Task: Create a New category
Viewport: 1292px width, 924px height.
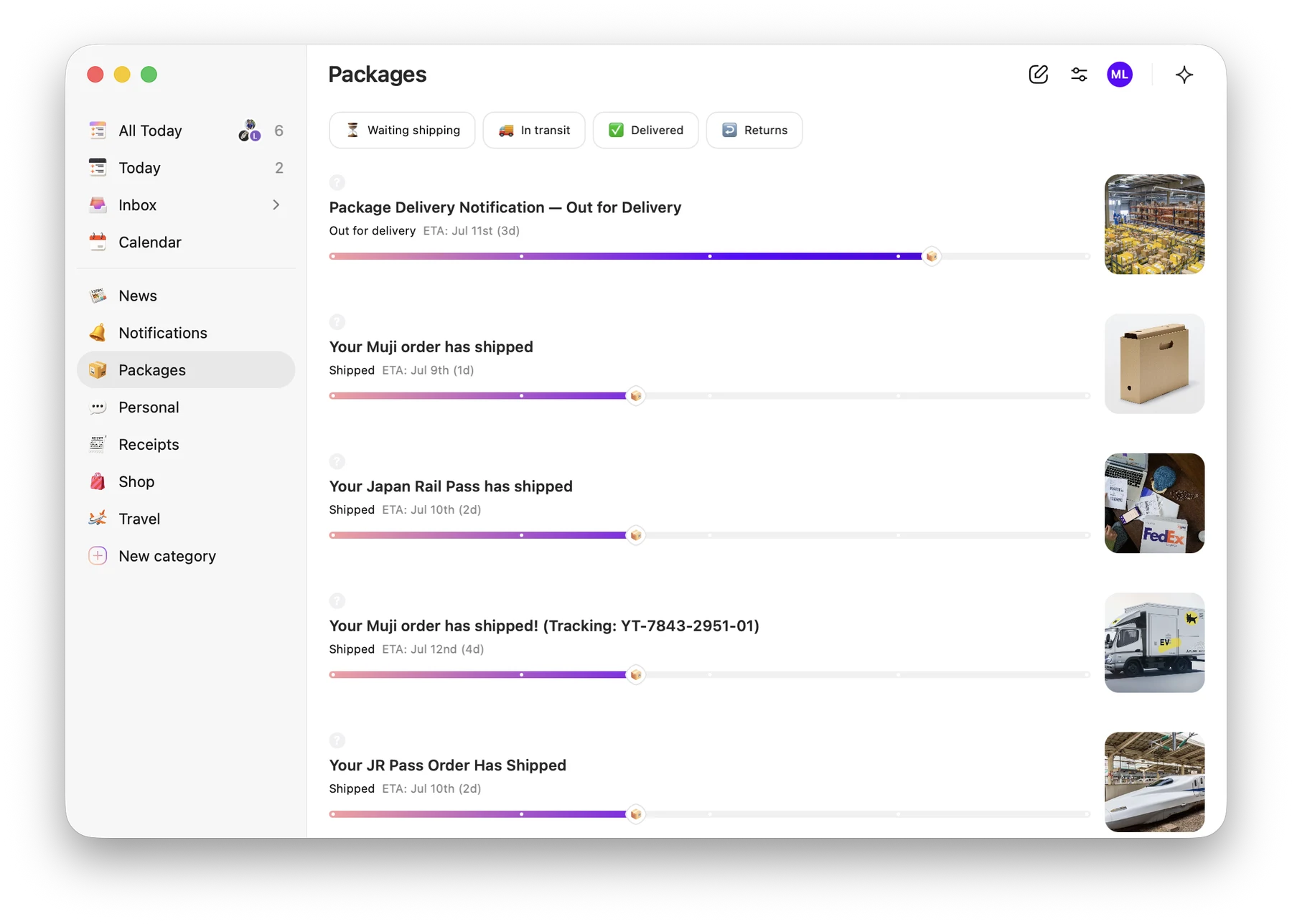Action: pos(186,556)
